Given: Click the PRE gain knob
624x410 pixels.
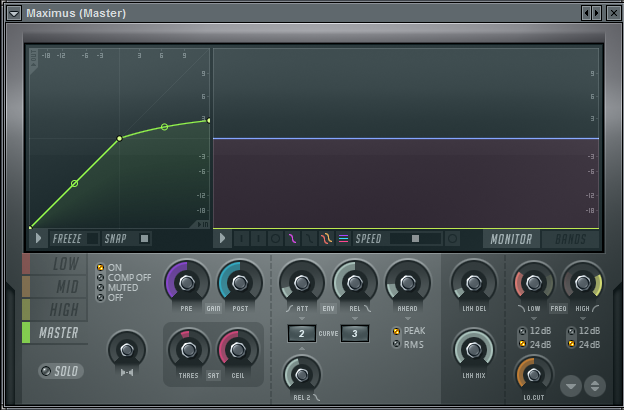Looking at the screenshot, I should tap(185, 283).
